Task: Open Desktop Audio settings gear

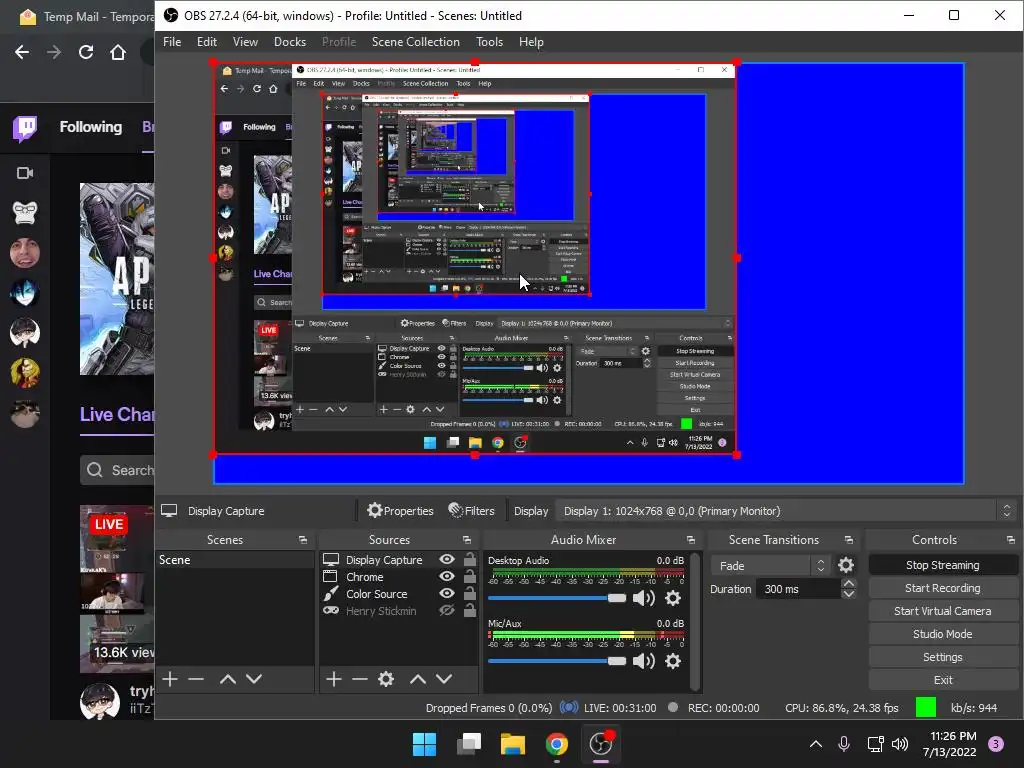Action: pyautogui.click(x=673, y=598)
